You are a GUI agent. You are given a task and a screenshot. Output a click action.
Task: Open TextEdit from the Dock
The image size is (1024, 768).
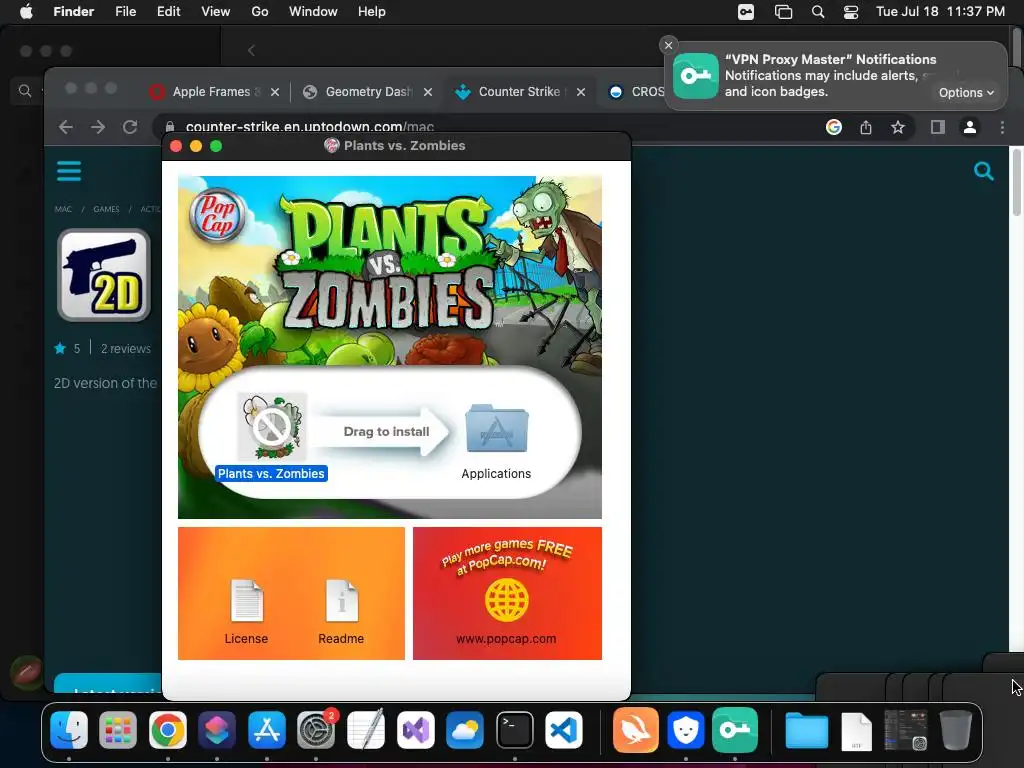click(x=366, y=730)
